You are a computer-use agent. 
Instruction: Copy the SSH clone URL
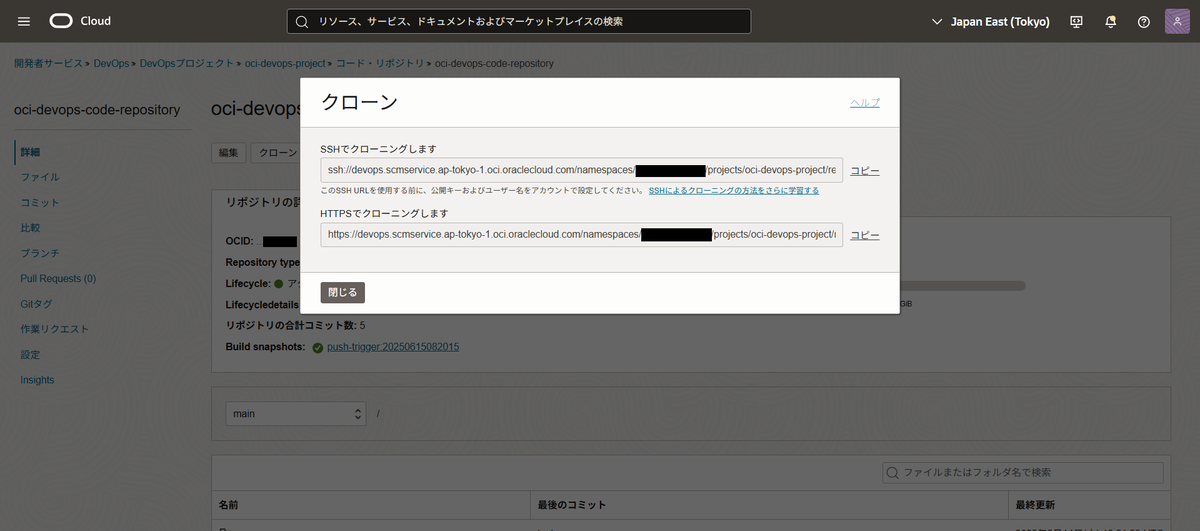865,171
